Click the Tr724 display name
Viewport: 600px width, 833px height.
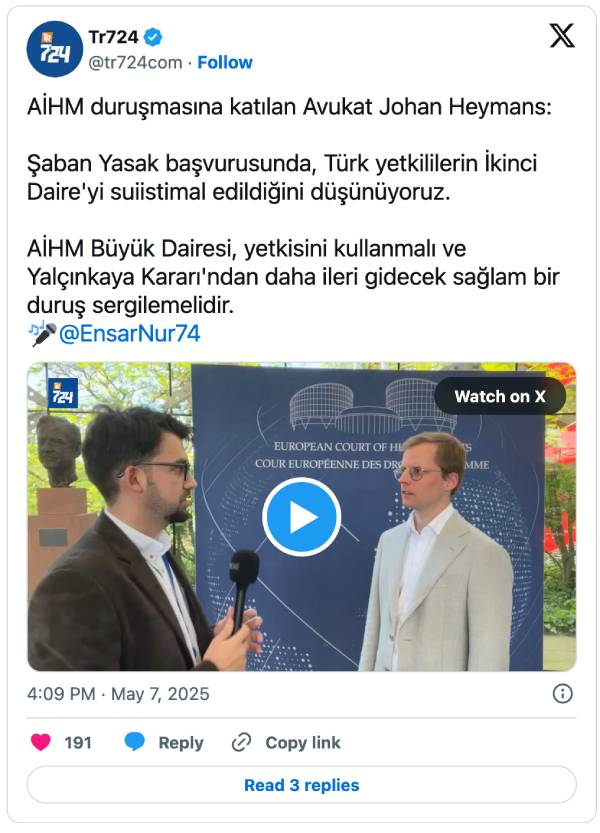coord(113,37)
